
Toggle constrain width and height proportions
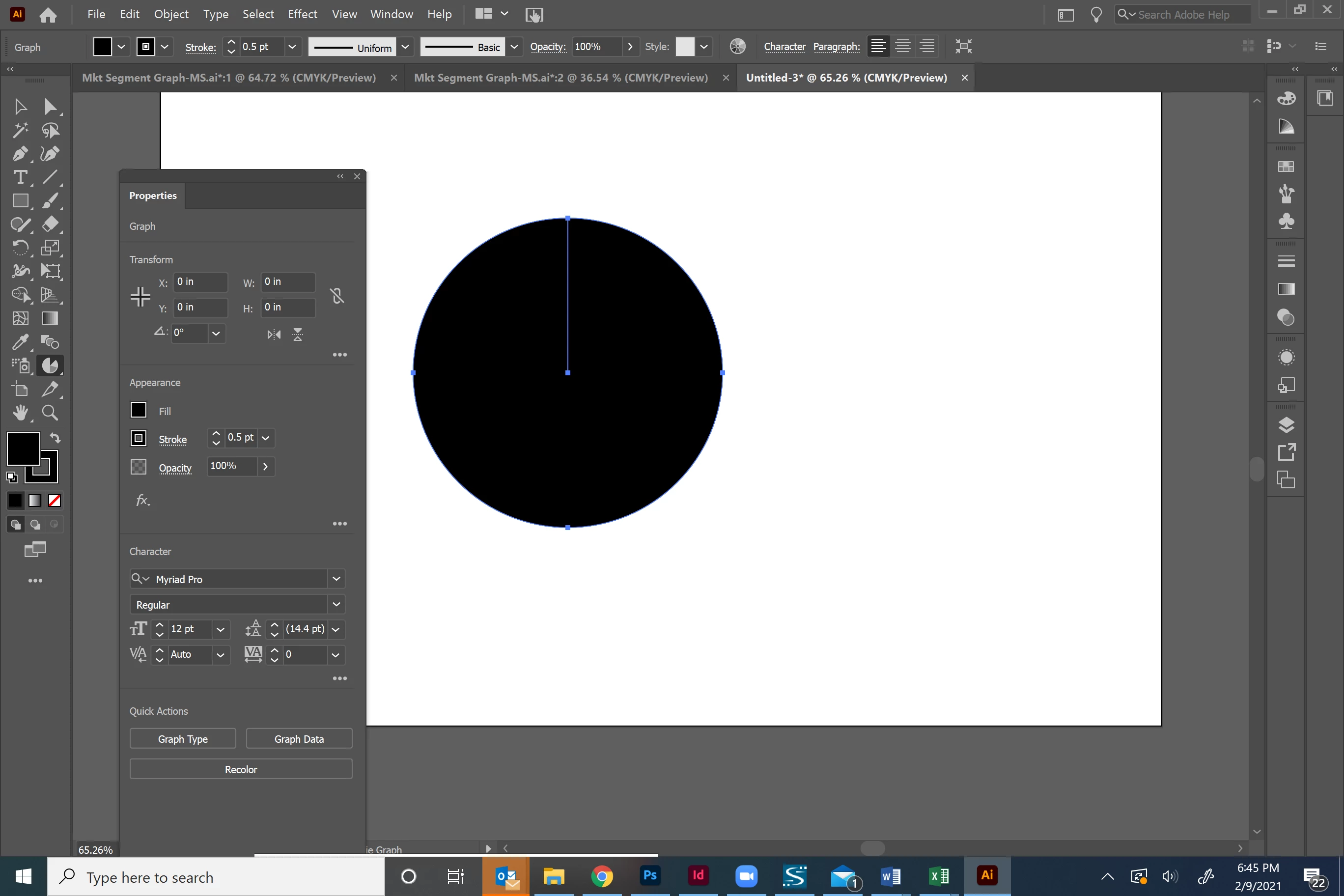[337, 295]
